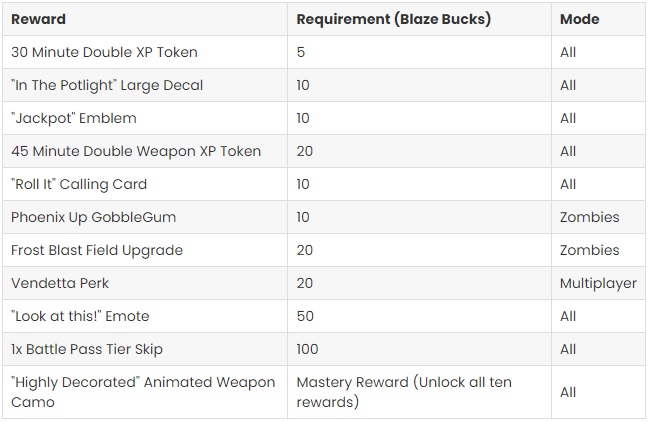Select "In The Potlight" Large Decal cell
Image resolution: width=648 pixels, height=422 pixels.
(145, 85)
